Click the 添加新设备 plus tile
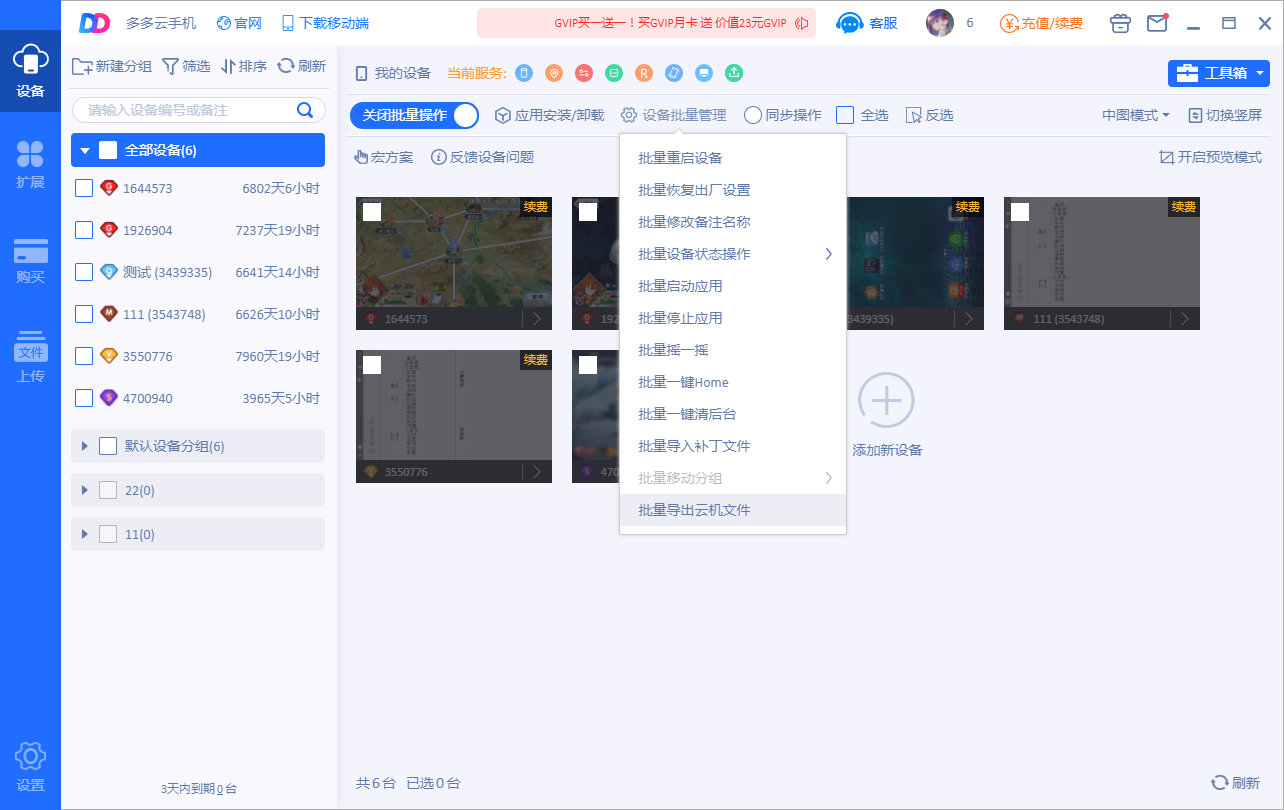Screen dimensions: 1284x810 [x=886, y=401]
